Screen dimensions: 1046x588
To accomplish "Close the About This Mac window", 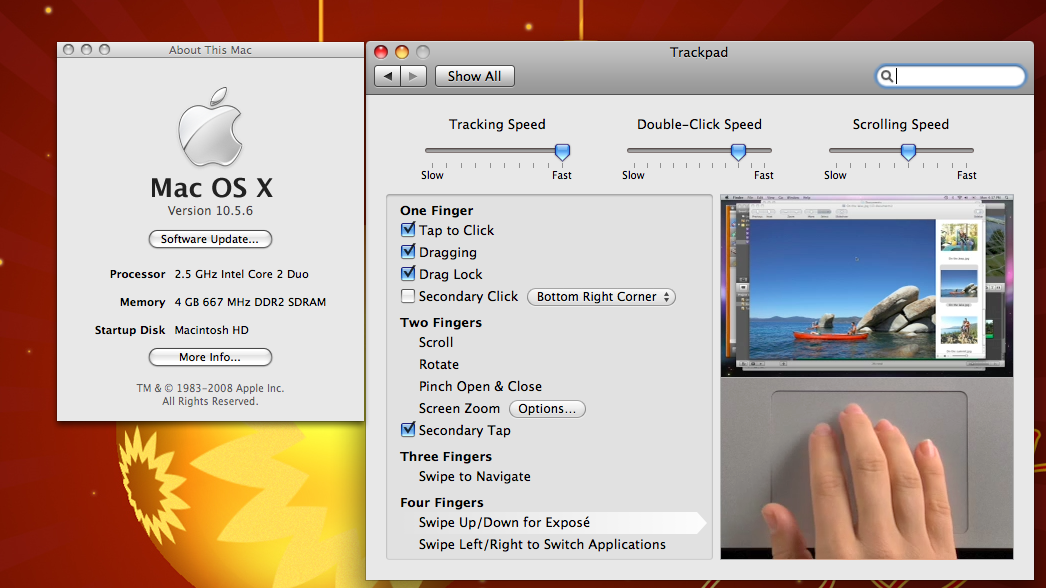I will tap(68, 49).
